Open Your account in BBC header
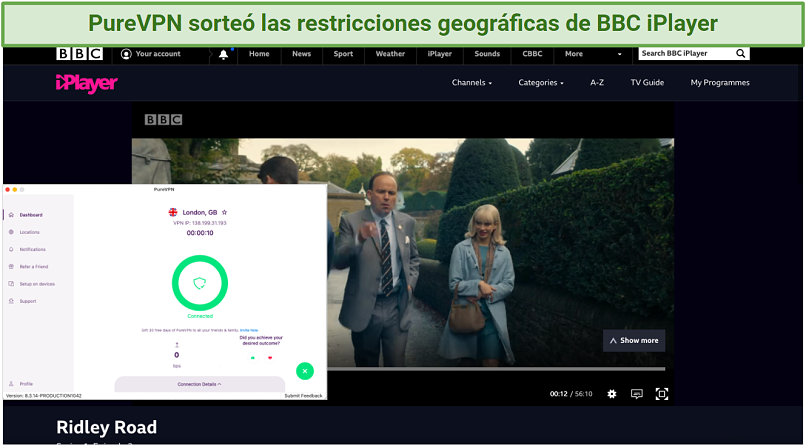The image size is (806, 446). 151,53
